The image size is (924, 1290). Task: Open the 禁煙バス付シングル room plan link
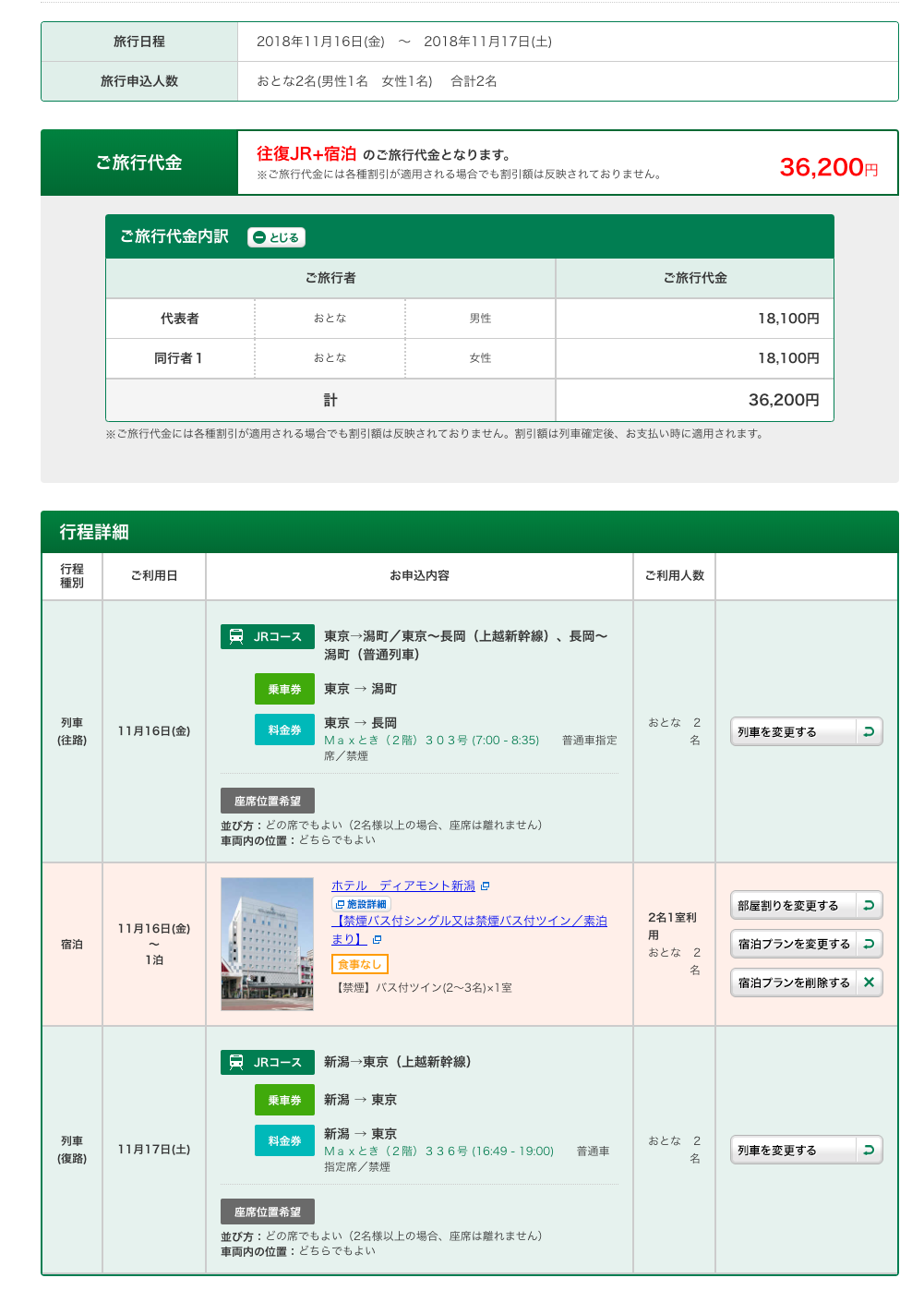pos(469,930)
